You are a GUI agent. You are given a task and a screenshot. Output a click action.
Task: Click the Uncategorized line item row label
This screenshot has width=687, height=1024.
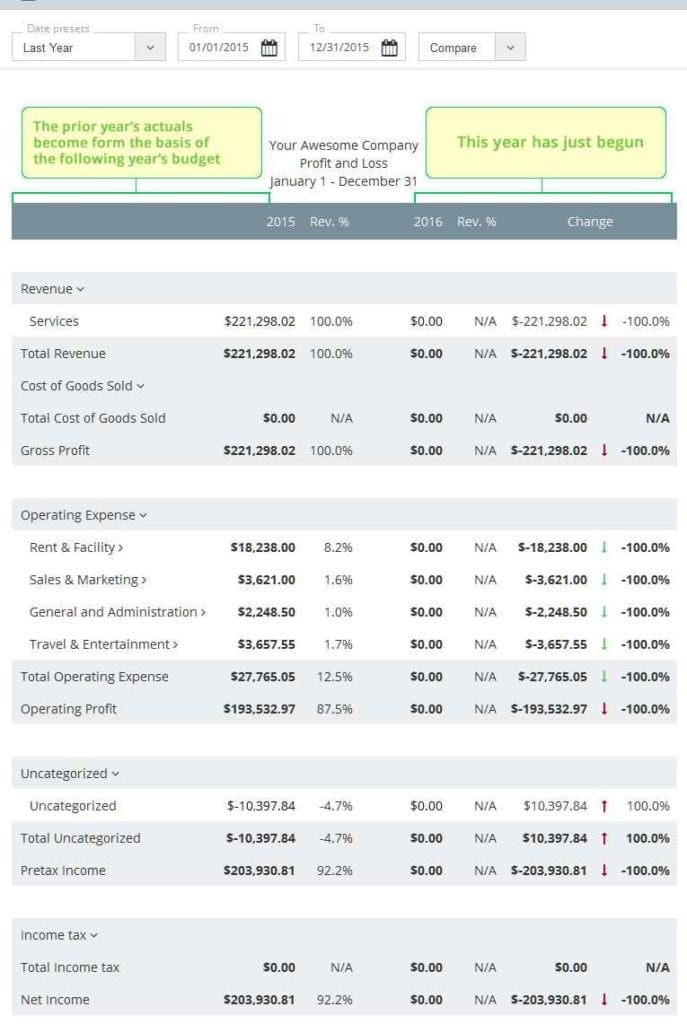pyautogui.click(x=72, y=806)
